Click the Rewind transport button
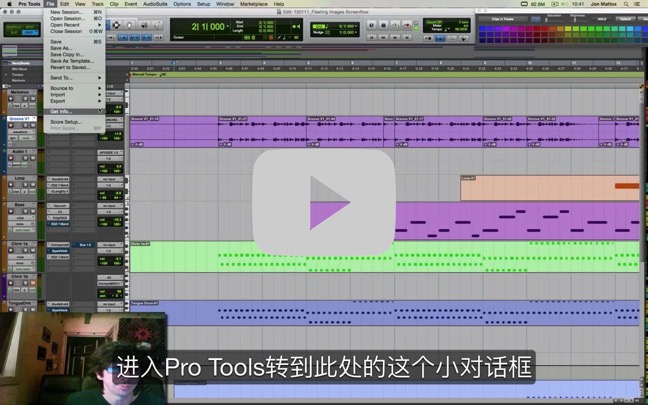Screen dimensions: 648x405 point(383,37)
